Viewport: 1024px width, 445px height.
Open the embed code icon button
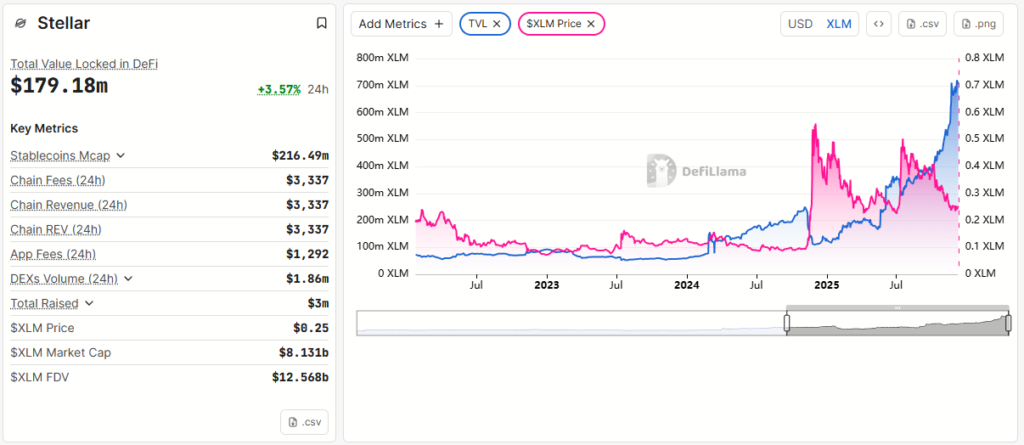click(x=878, y=24)
